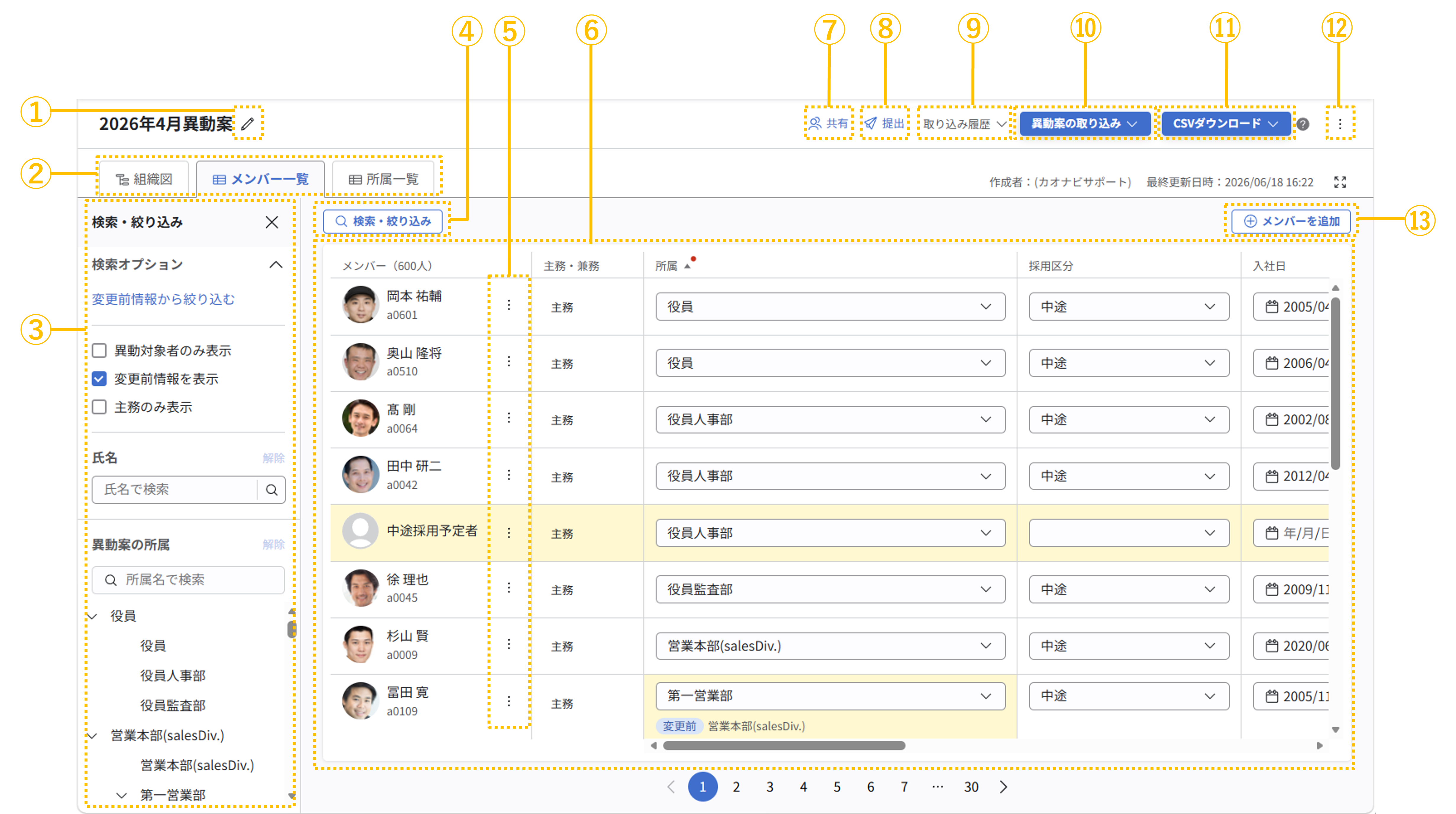The width and height of the screenshot is (1456, 814).
Task: Switch to the 所属一覧 tab
Action: click(384, 179)
